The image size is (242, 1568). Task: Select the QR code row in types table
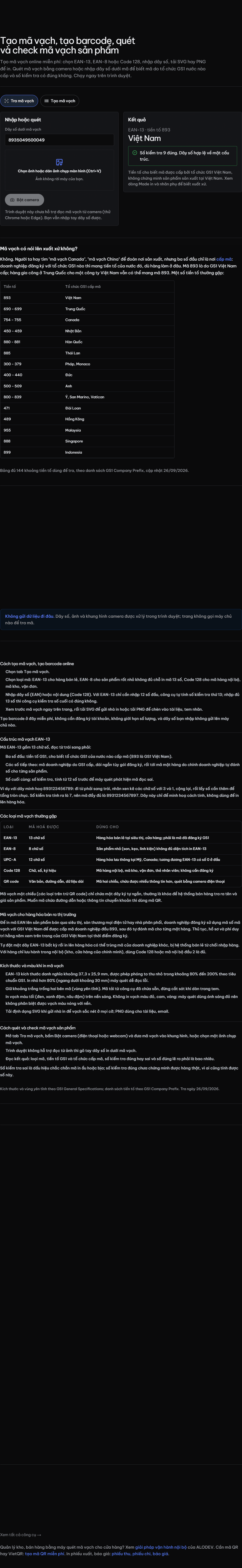(x=121, y=881)
